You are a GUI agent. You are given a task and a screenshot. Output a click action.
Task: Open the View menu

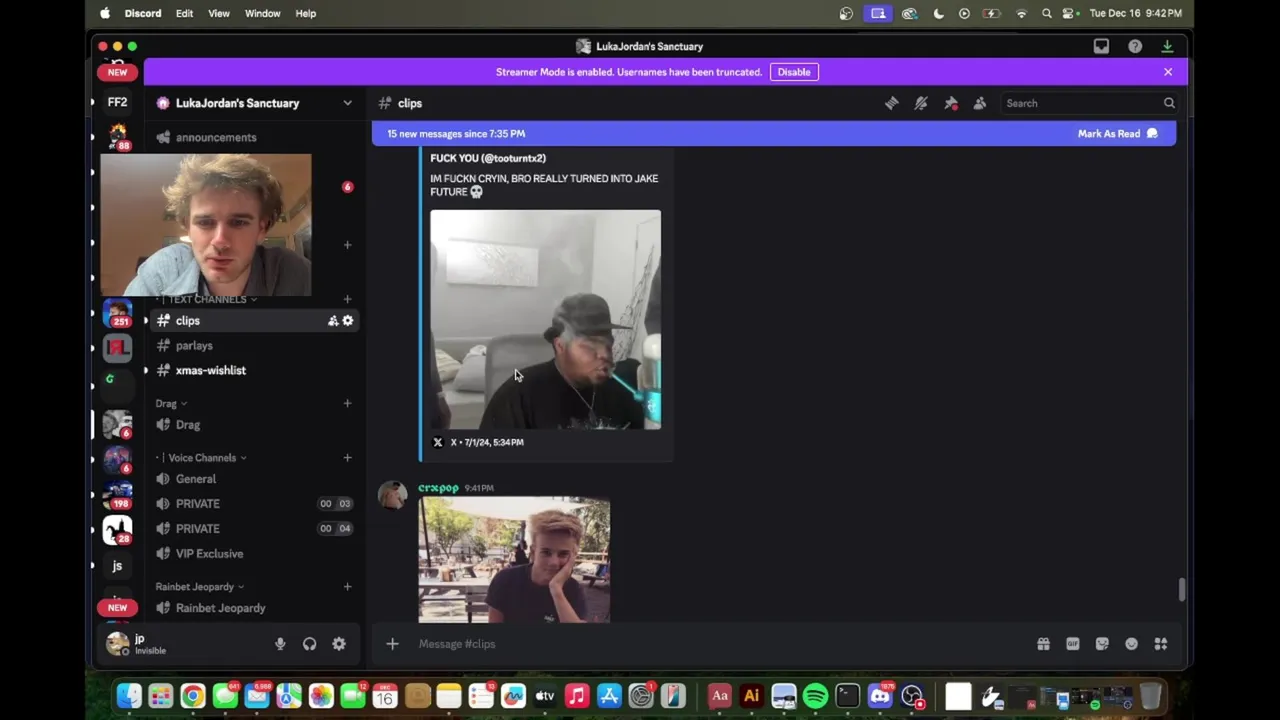click(x=219, y=13)
